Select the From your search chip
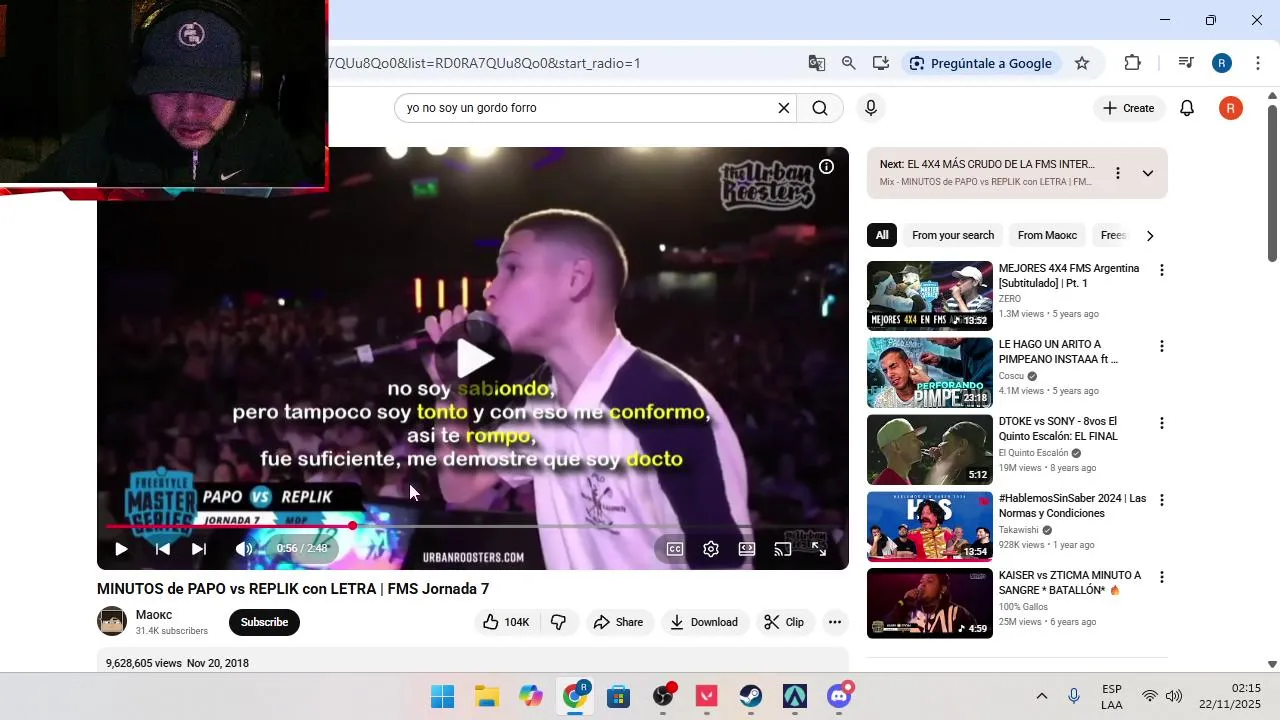Image resolution: width=1280 pixels, height=720 pixels. pyautogui.click(x=953, y=236)
